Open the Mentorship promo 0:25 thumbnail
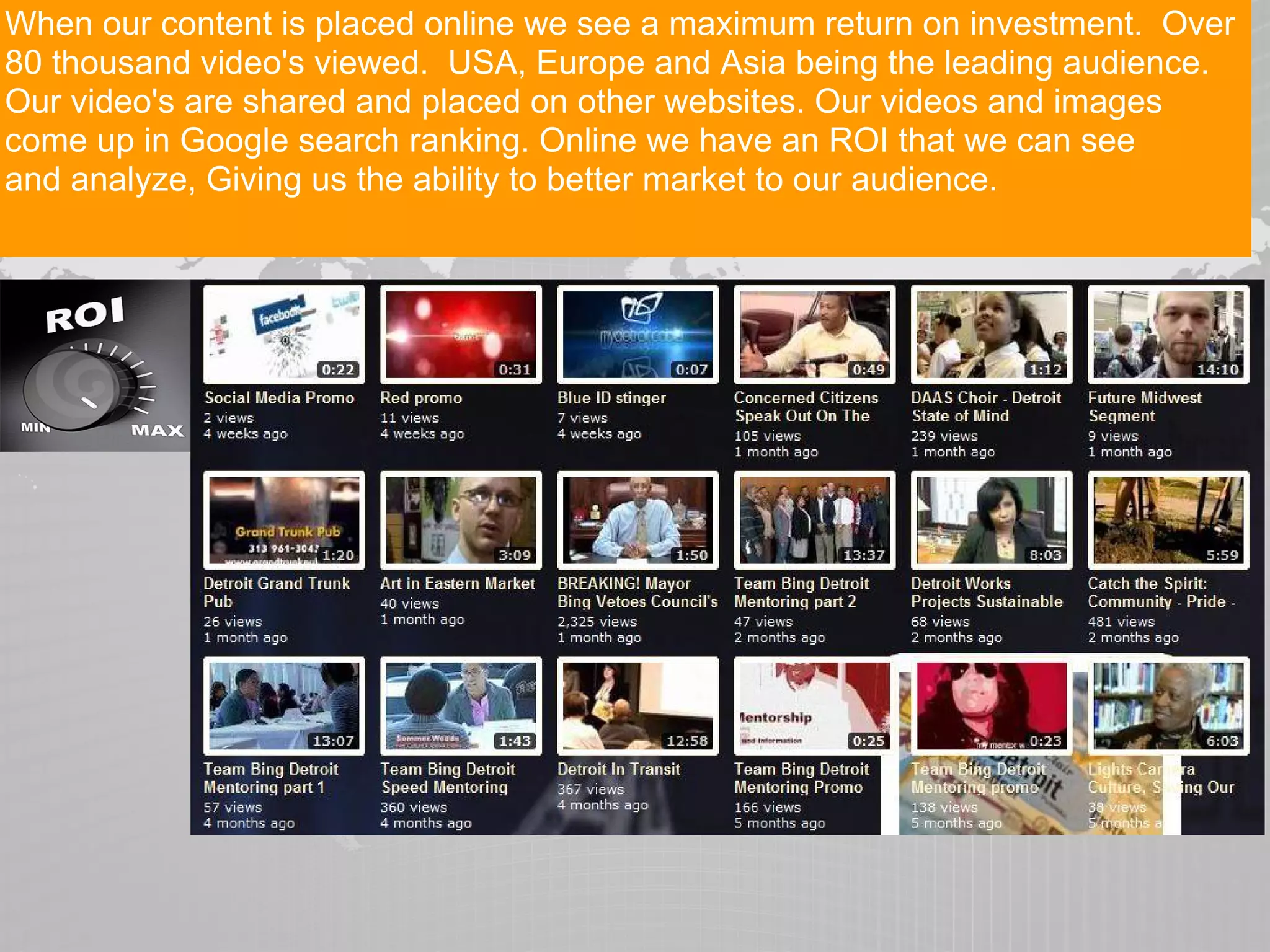 [x=815, y=706]
